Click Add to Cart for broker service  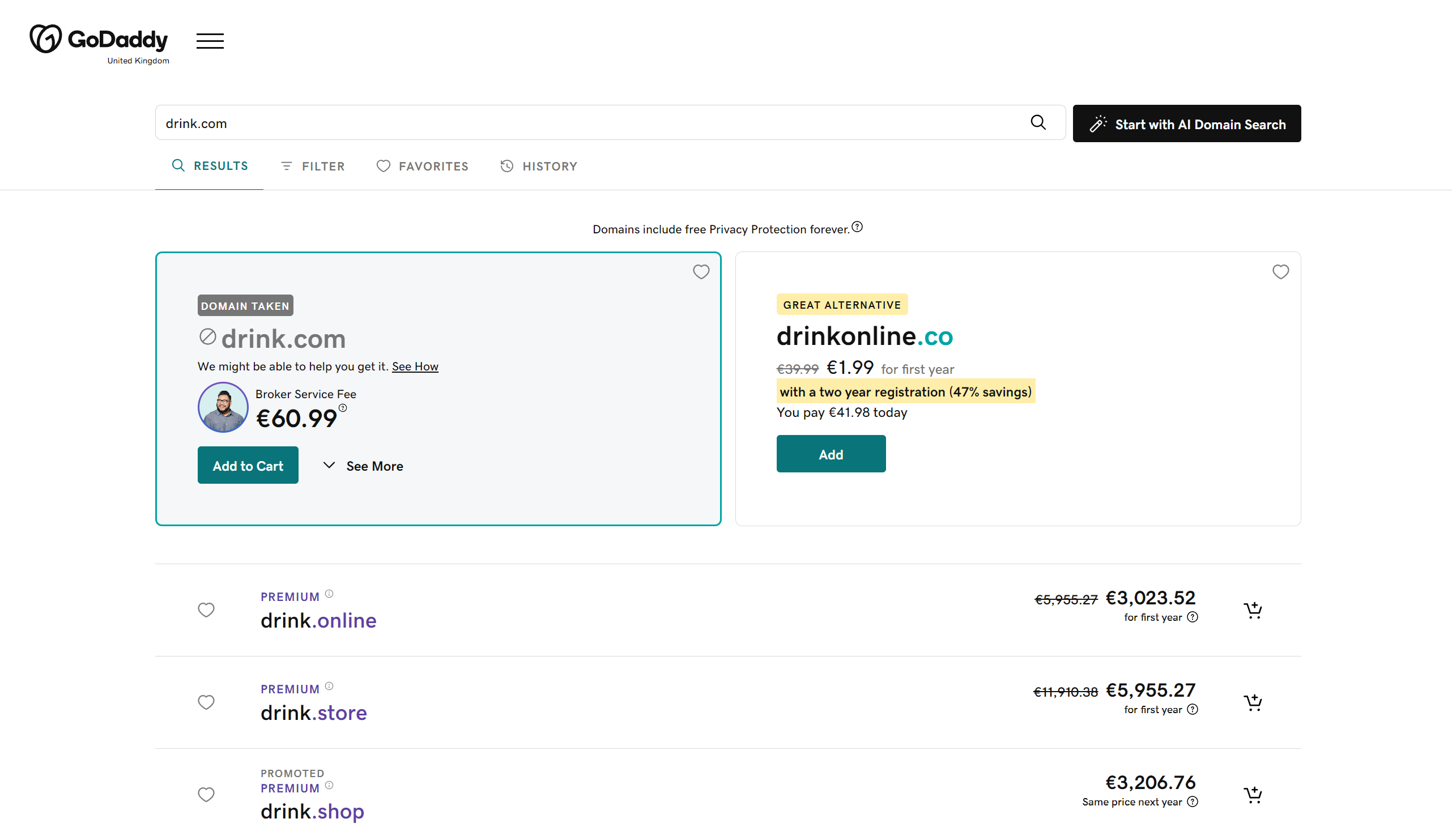248,465
